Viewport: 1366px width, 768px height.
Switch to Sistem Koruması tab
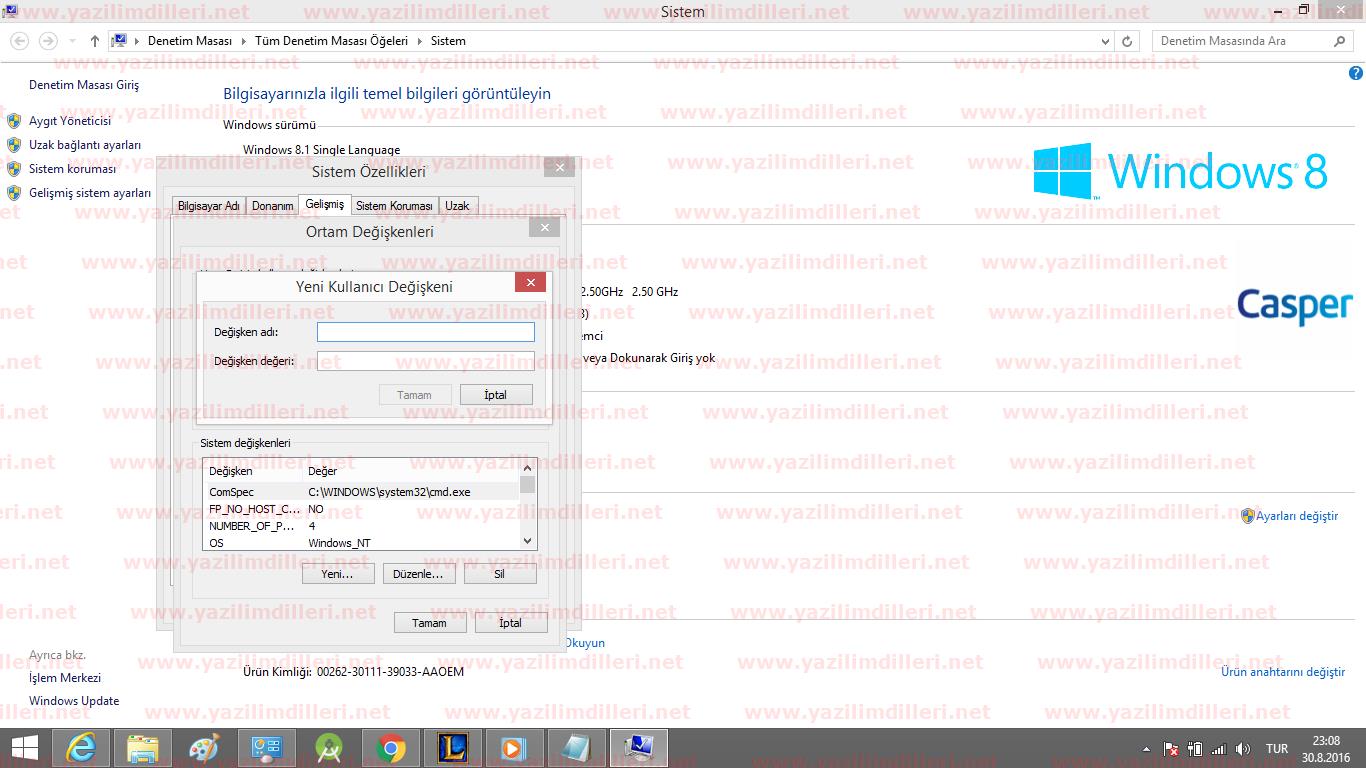pos(394,206)
